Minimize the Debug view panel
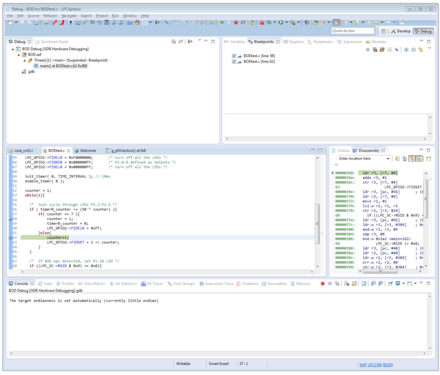Image resolution: width=440 pixels, height=375 pixels. click(206, 41)
